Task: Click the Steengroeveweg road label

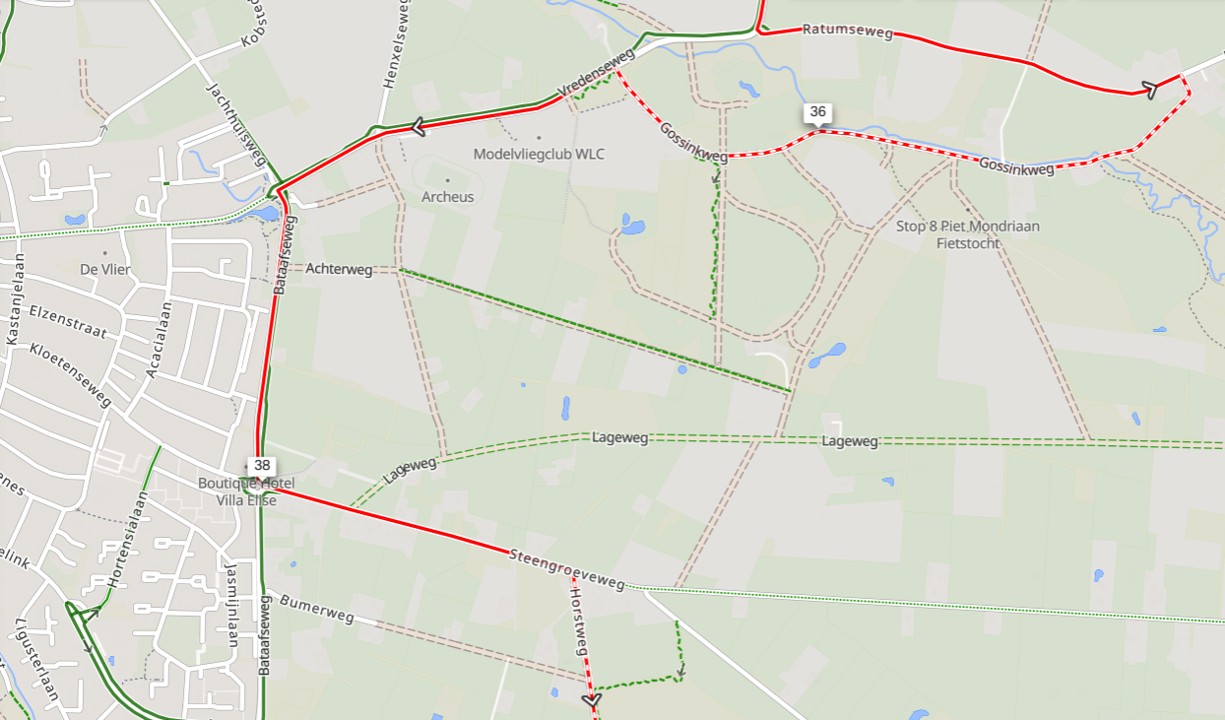Action: (566, 569)
